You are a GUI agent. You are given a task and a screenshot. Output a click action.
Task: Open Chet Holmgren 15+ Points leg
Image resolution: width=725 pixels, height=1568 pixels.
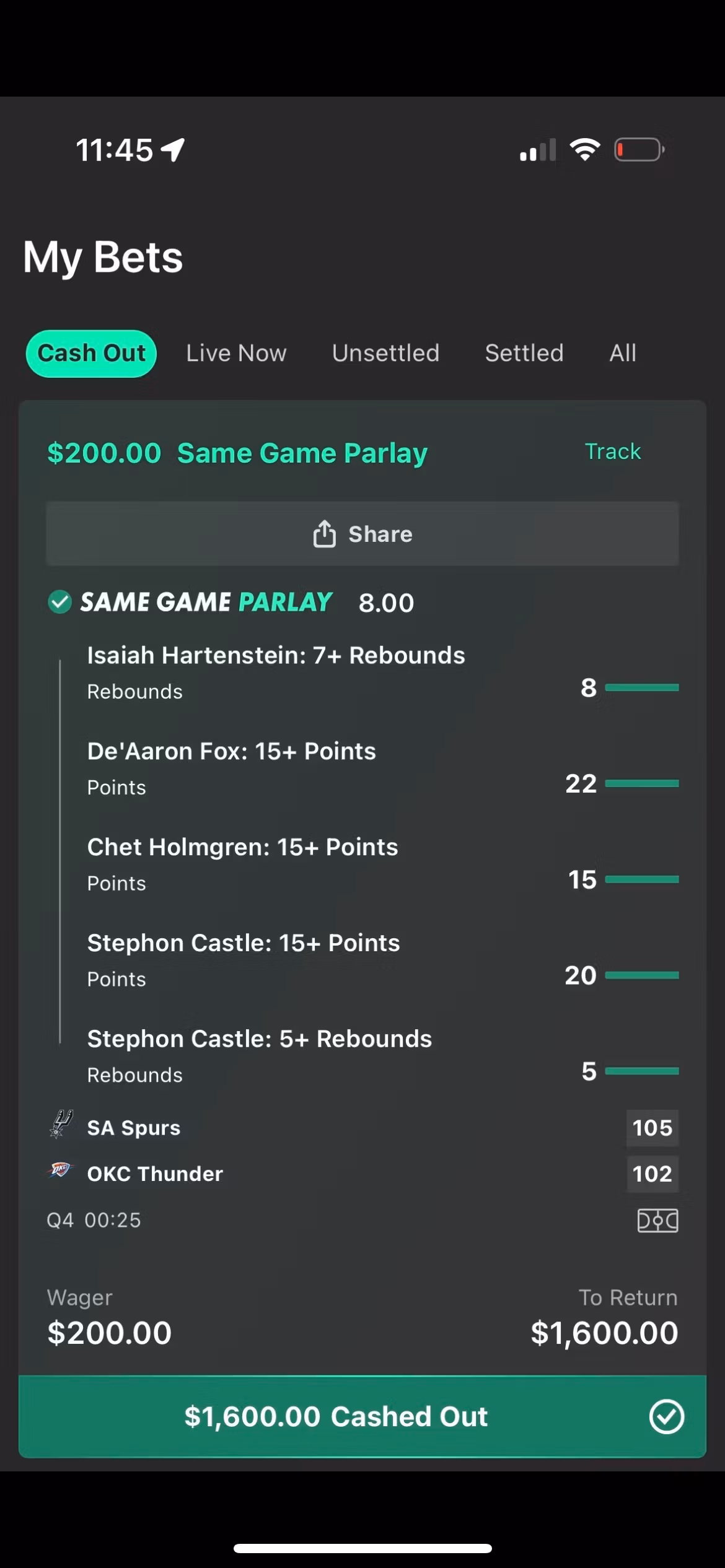click(242, 847)
